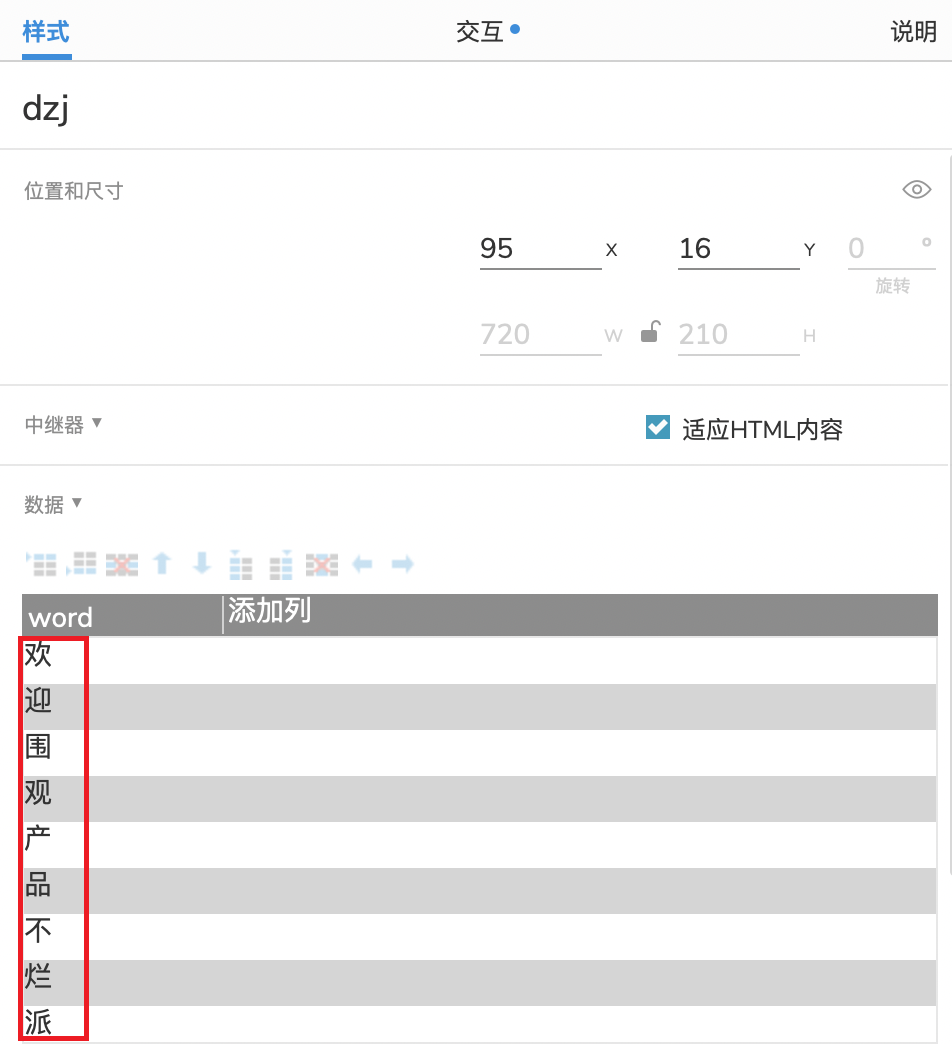Open the 说明 tab
The width and height of the screenshot is (952, 1044).
(913, 31)
